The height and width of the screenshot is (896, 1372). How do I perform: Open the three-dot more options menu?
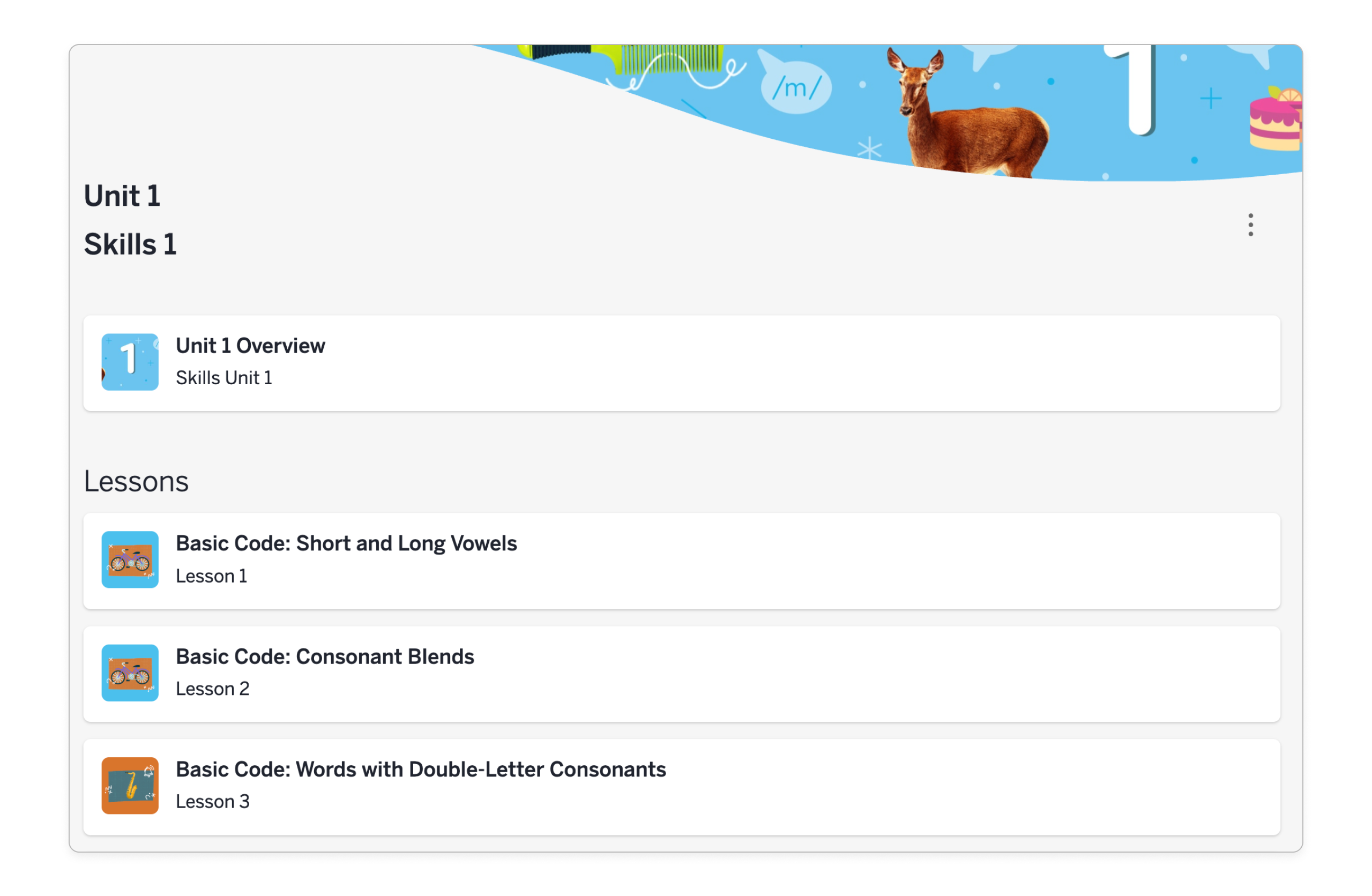[x=1250, y=225]
